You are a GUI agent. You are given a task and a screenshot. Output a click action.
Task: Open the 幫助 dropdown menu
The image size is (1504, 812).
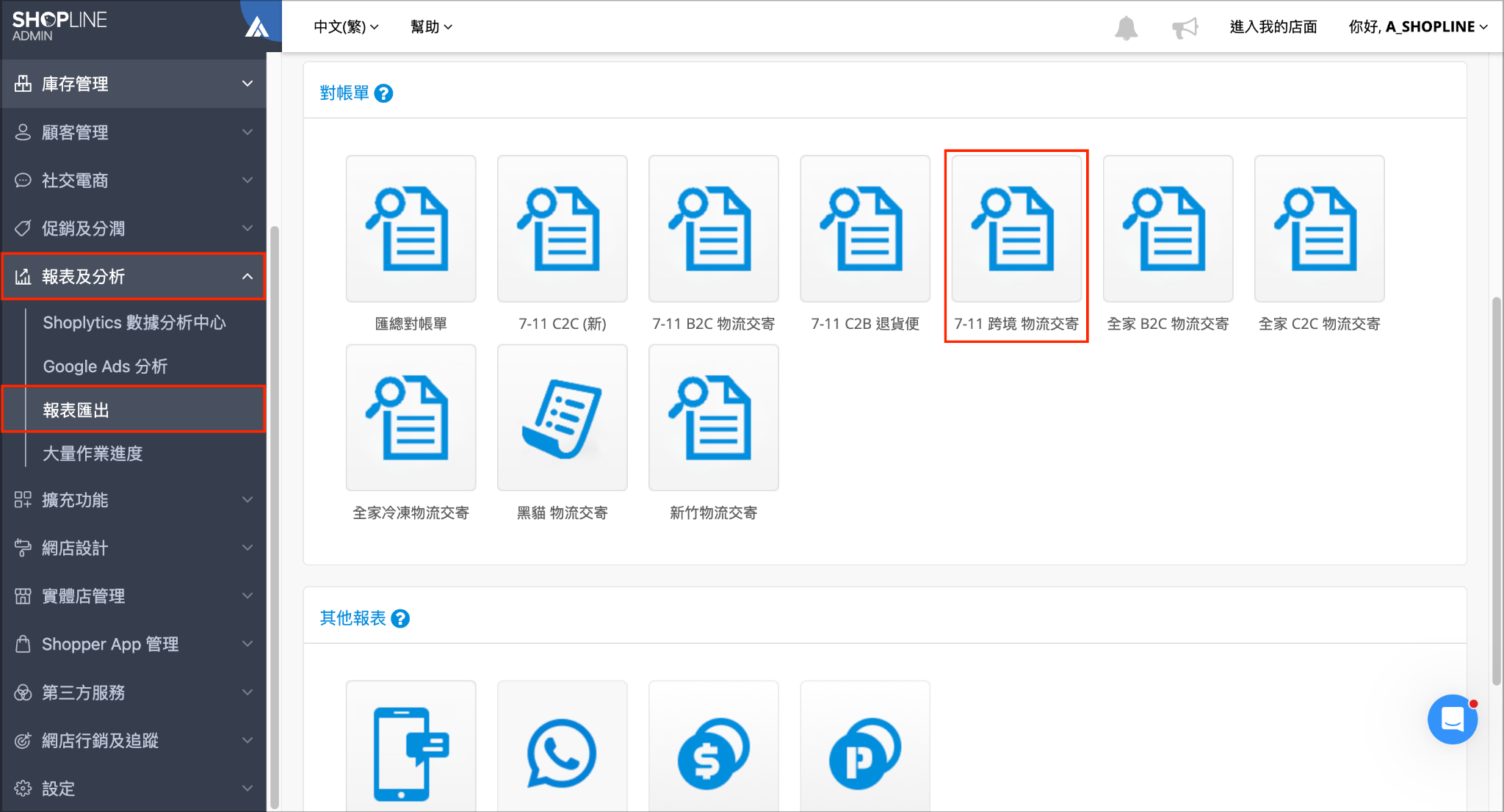[x=431, y=26]
